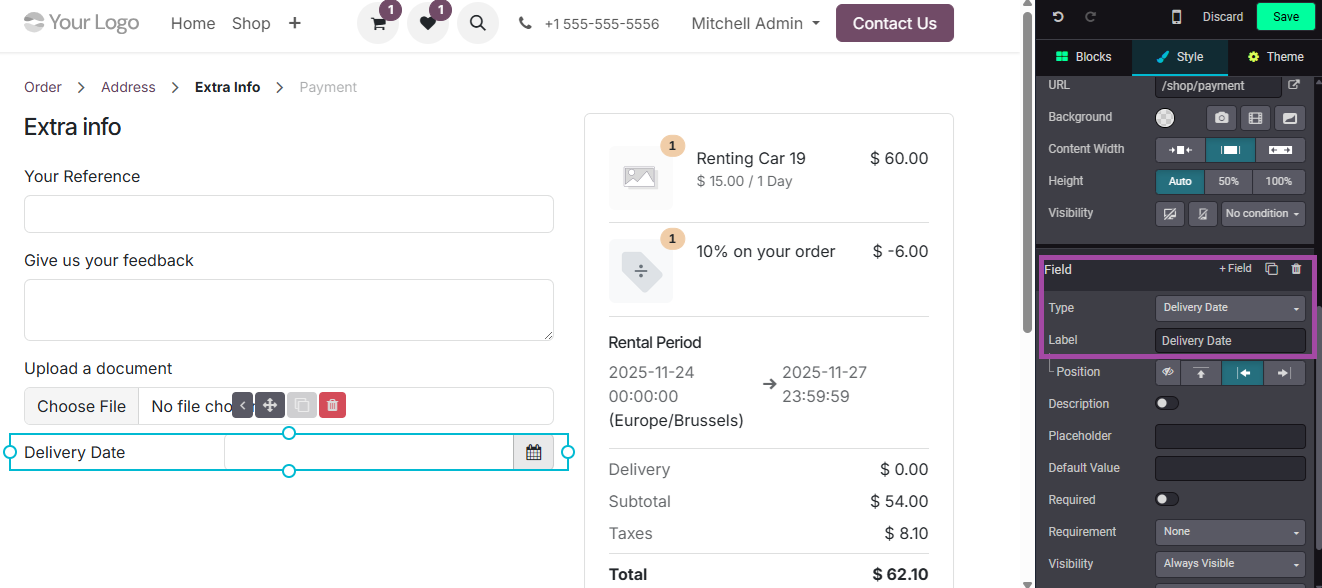Enable the Description toggle
Screen dimensions: 1322x588
(x=1167, y=404)
